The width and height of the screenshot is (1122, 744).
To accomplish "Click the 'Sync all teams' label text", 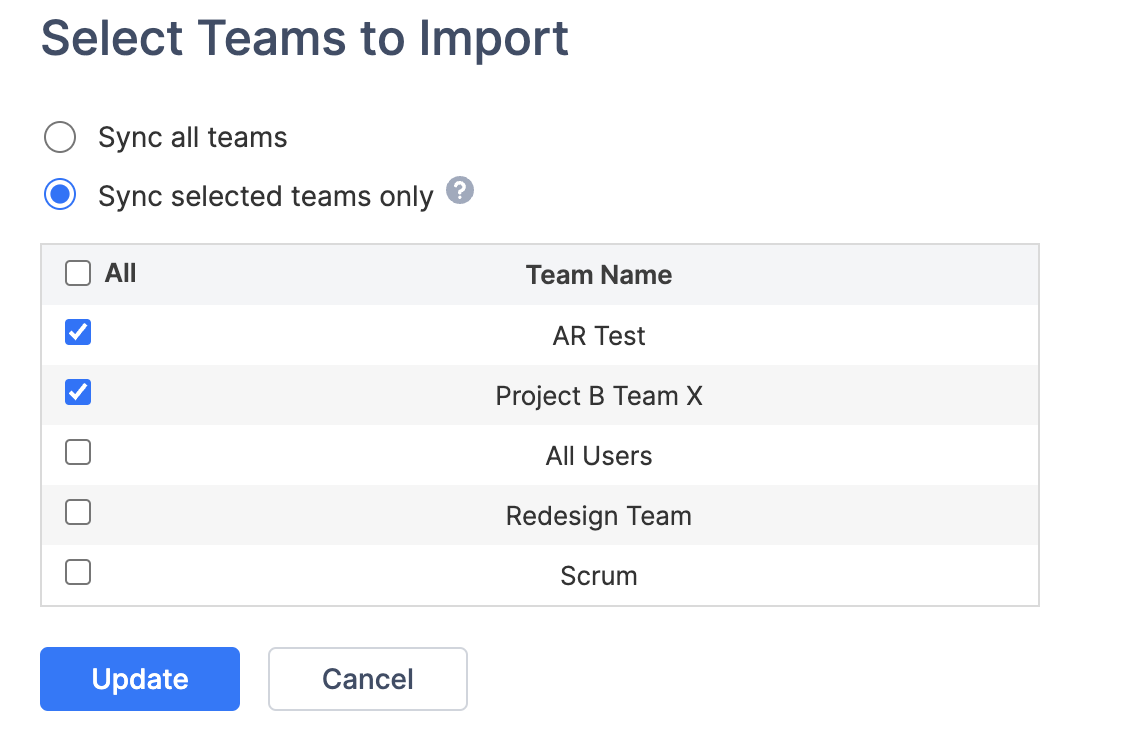I will pos(192,137).
